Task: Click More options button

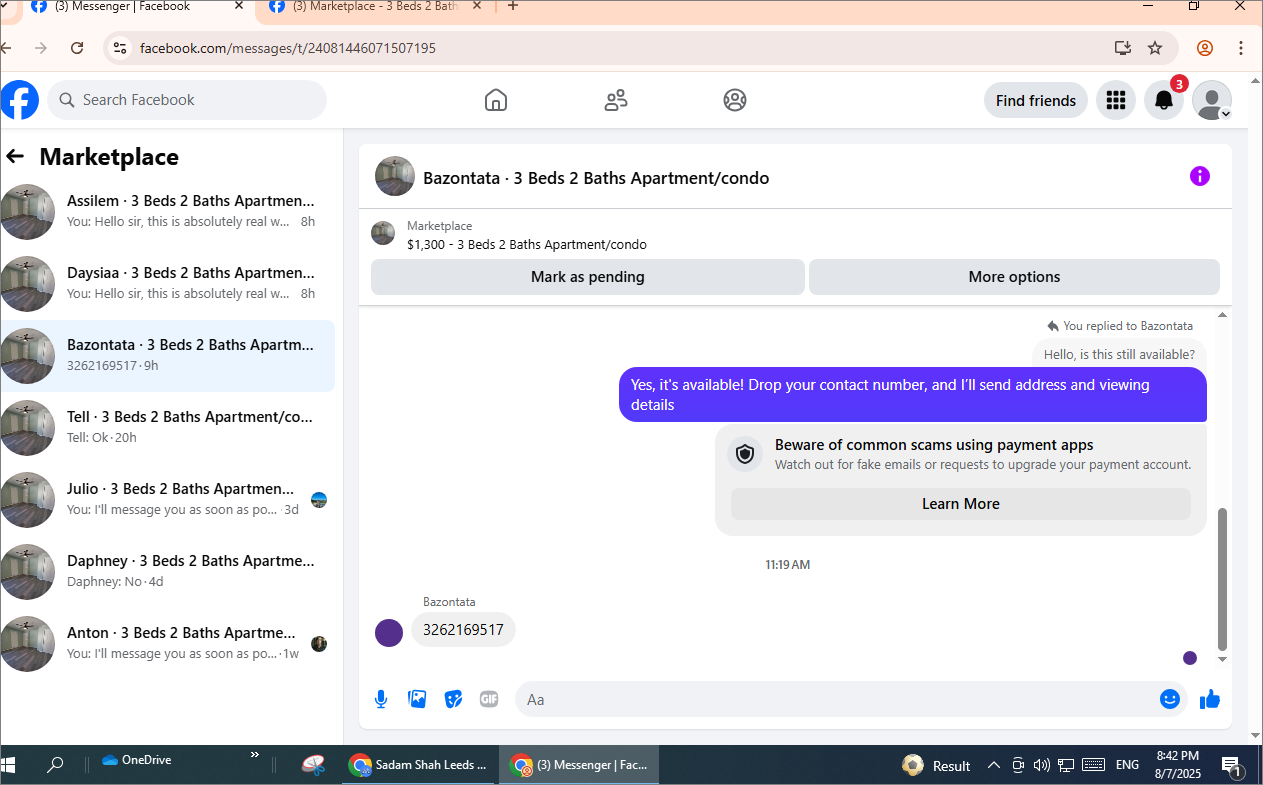Action: coord(1014,277)
